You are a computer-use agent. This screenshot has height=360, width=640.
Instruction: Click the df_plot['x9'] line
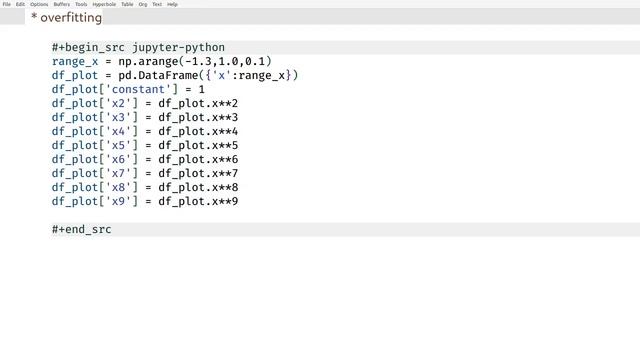click(144, 202)
